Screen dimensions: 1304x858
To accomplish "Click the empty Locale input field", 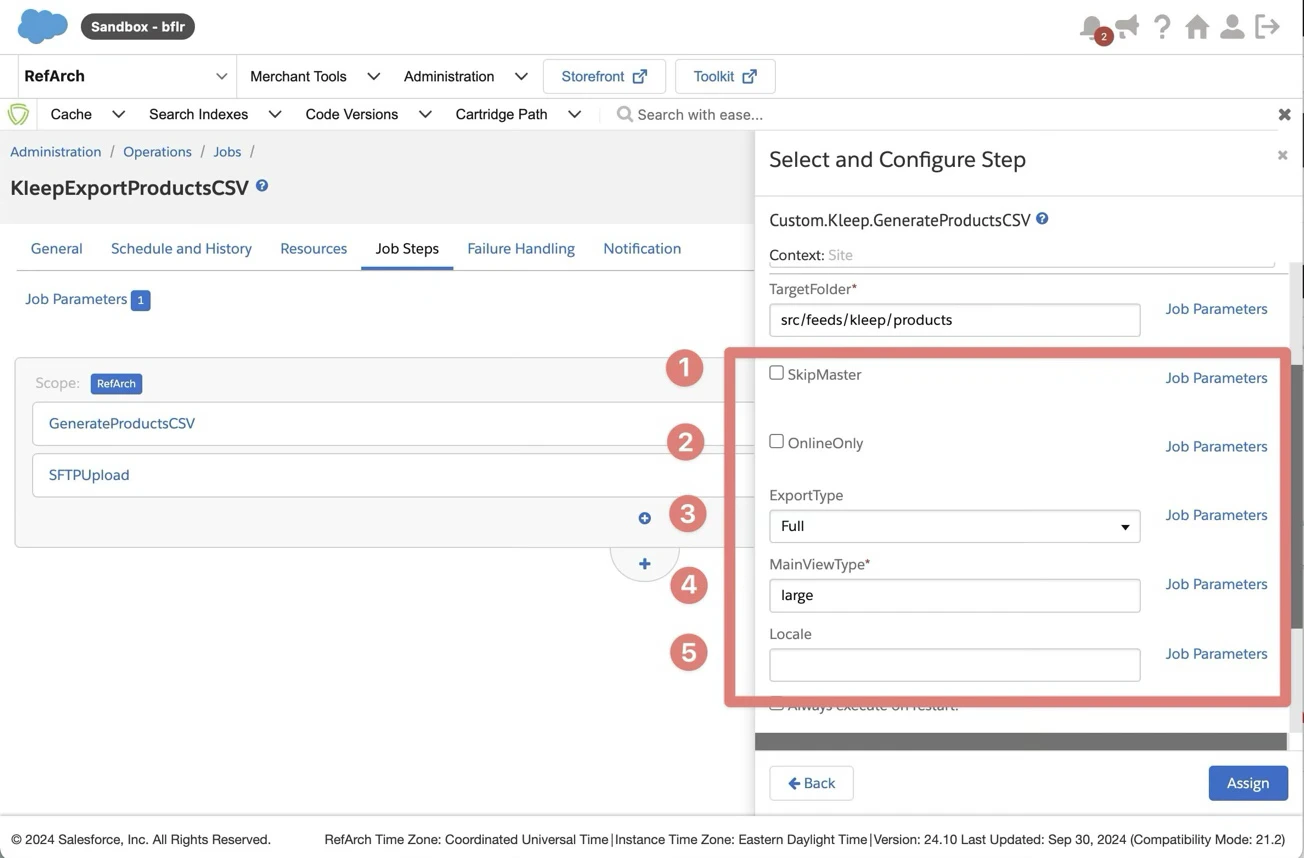I will click(954, 665).
